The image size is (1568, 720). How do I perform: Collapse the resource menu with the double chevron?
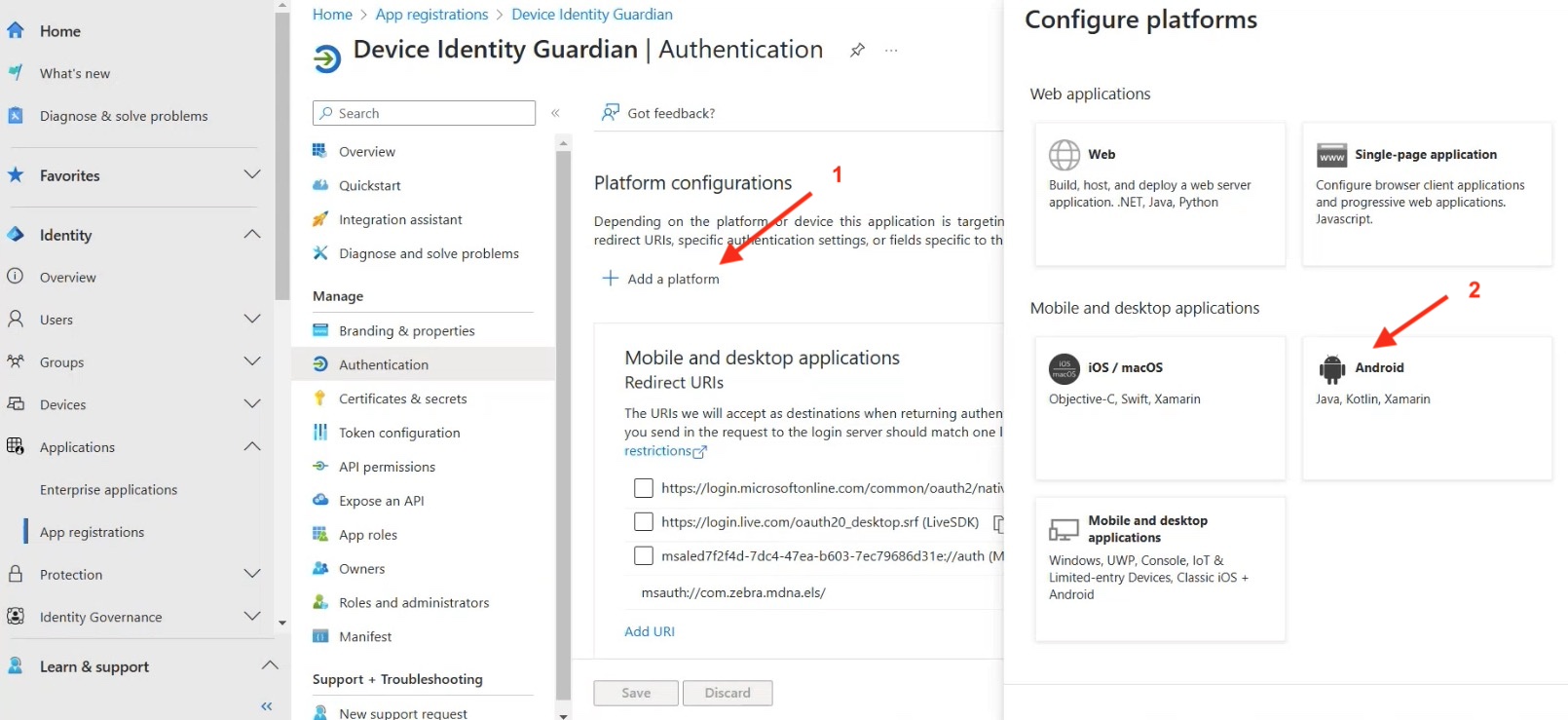[555, 113]
